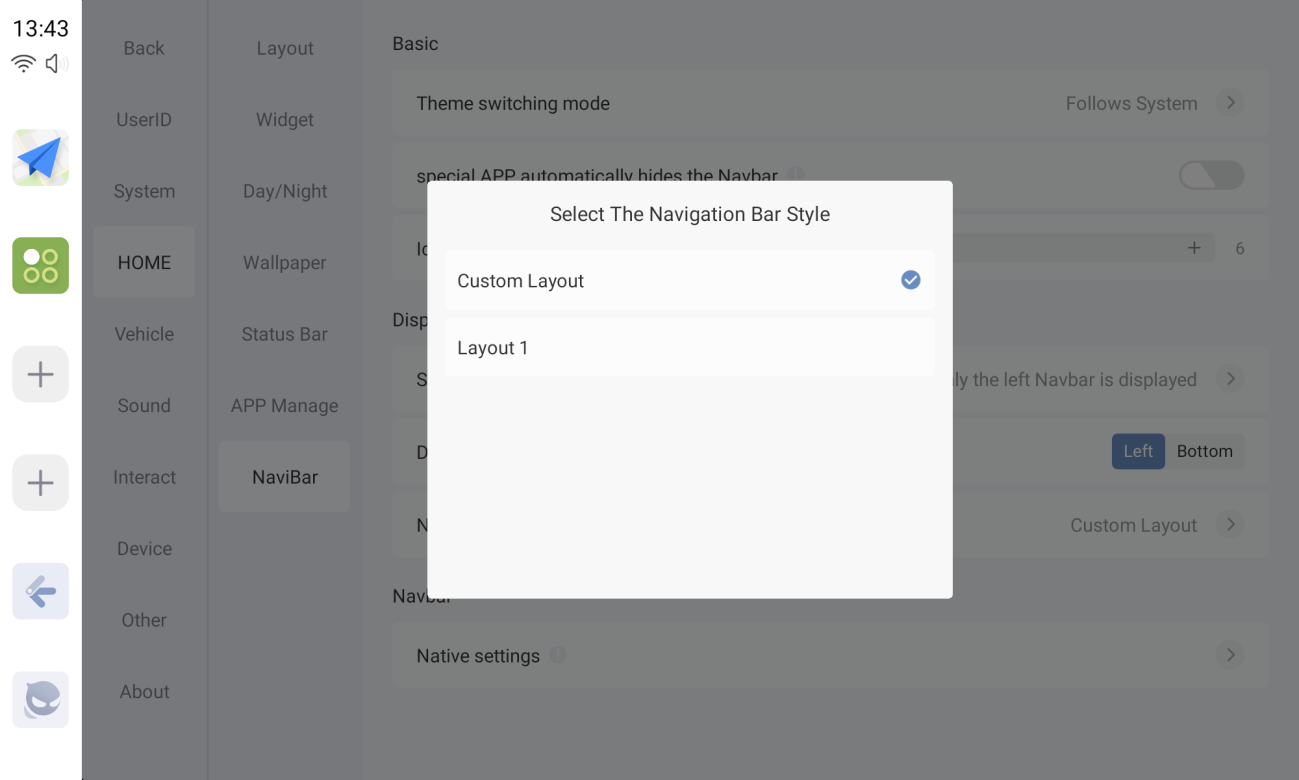Open Device settings section
The width and height of the screenshot is (1299, 780).
click(x=144, y=548)
